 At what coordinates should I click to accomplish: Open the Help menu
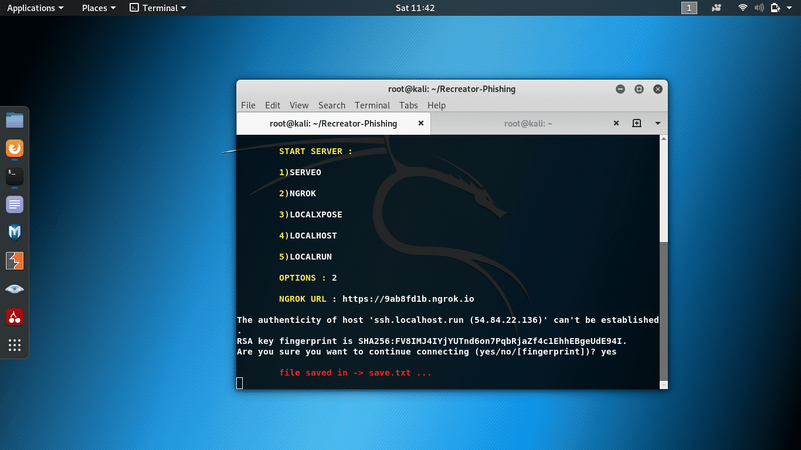436,105
